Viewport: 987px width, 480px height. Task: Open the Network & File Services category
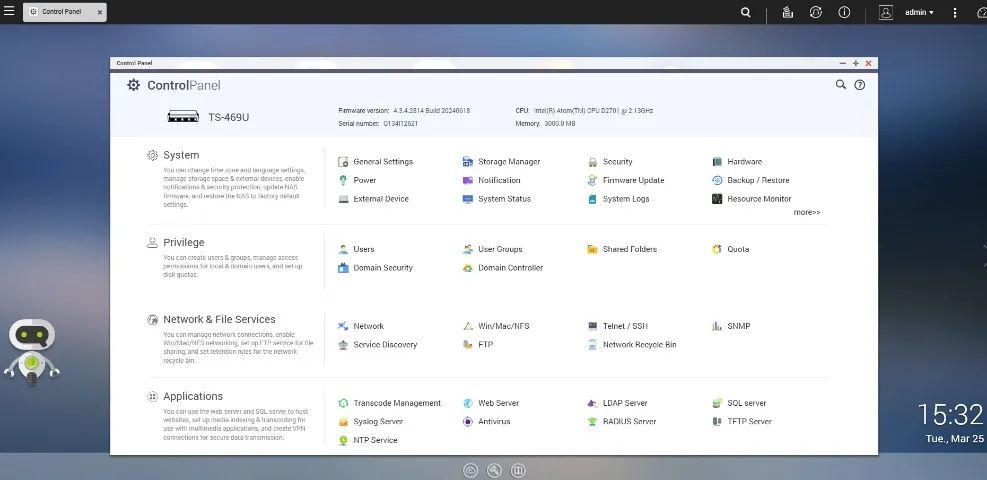point(219,320)
